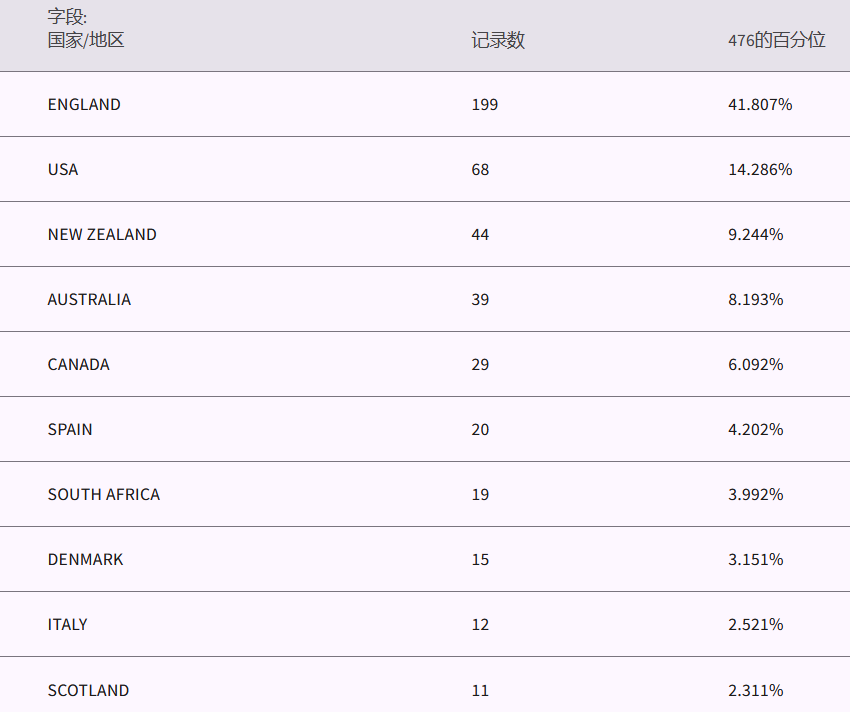Viewport: 850px width, 712px height.
Task: Click the AUSTRALIA row label
Action: [89, 299]
